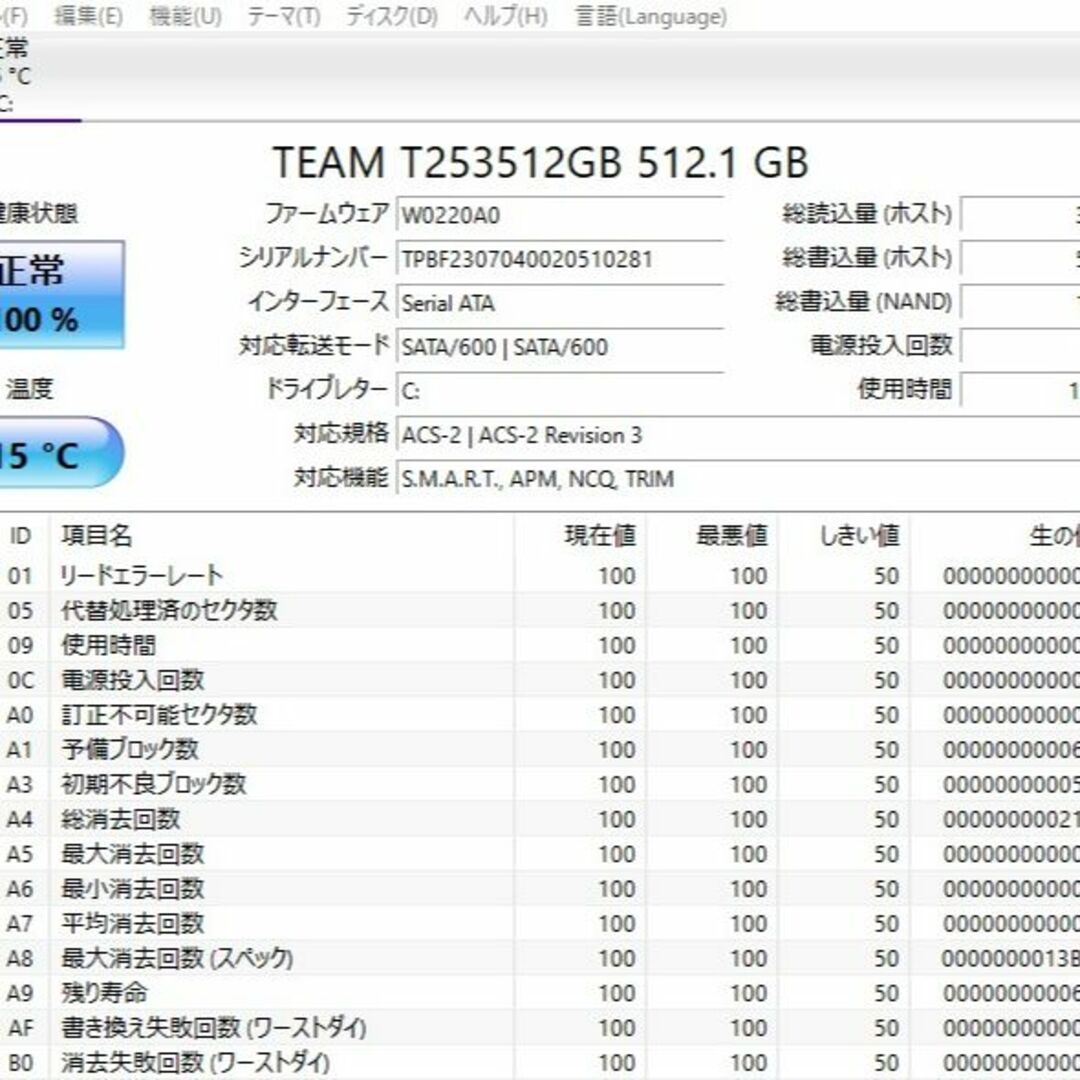Click the 最悪値 column header
This screenshot has width=1080, height=1080.
[x=712, y=535]
